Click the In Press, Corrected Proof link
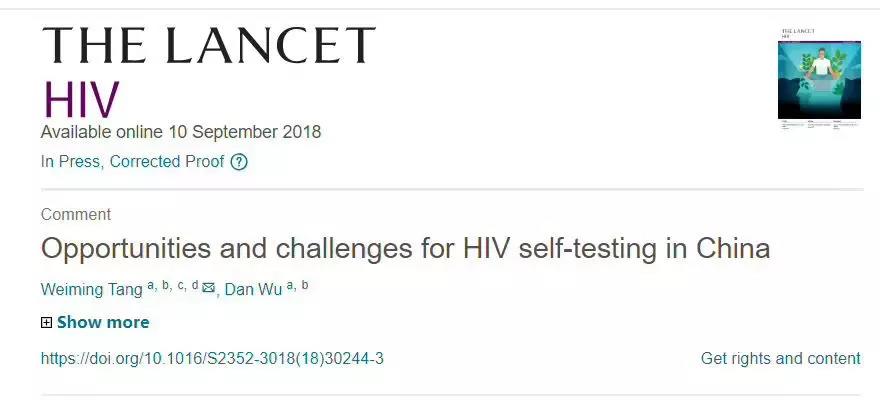The image size is (880, 400). [x=133, y=161]
